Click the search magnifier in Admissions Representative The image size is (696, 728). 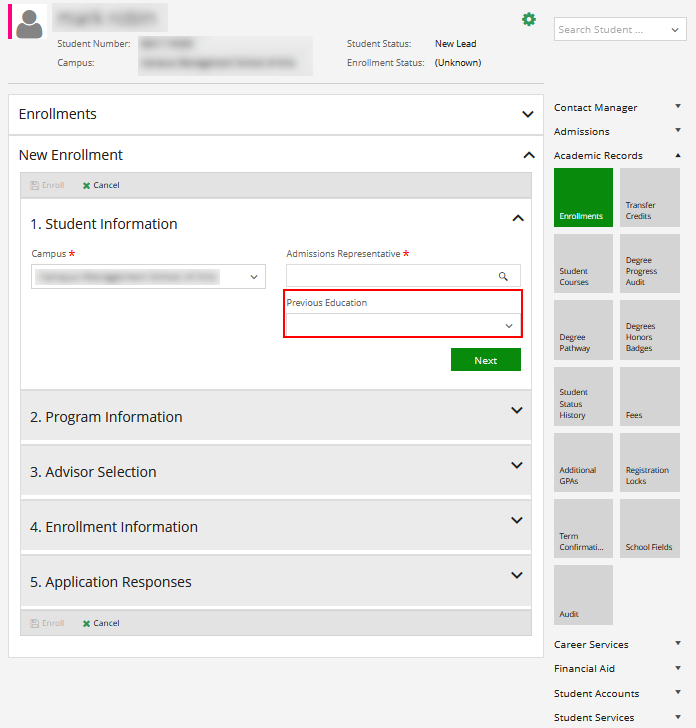(x=503, y=276)
